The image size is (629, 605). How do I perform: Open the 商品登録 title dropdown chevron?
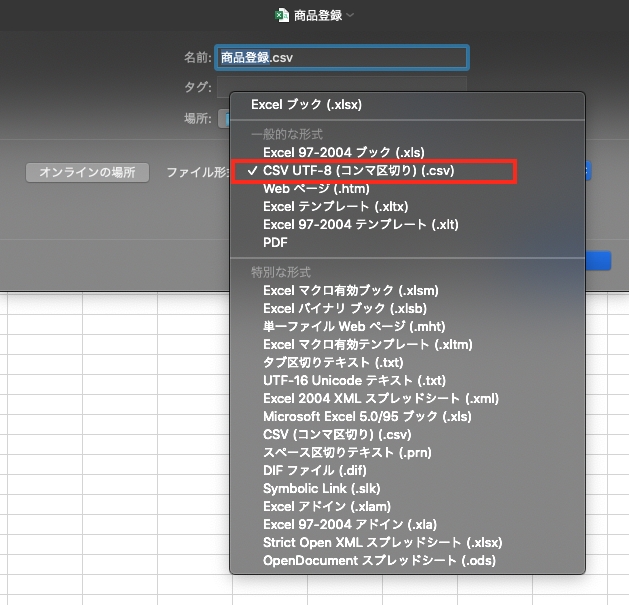[x=351, y=15]
